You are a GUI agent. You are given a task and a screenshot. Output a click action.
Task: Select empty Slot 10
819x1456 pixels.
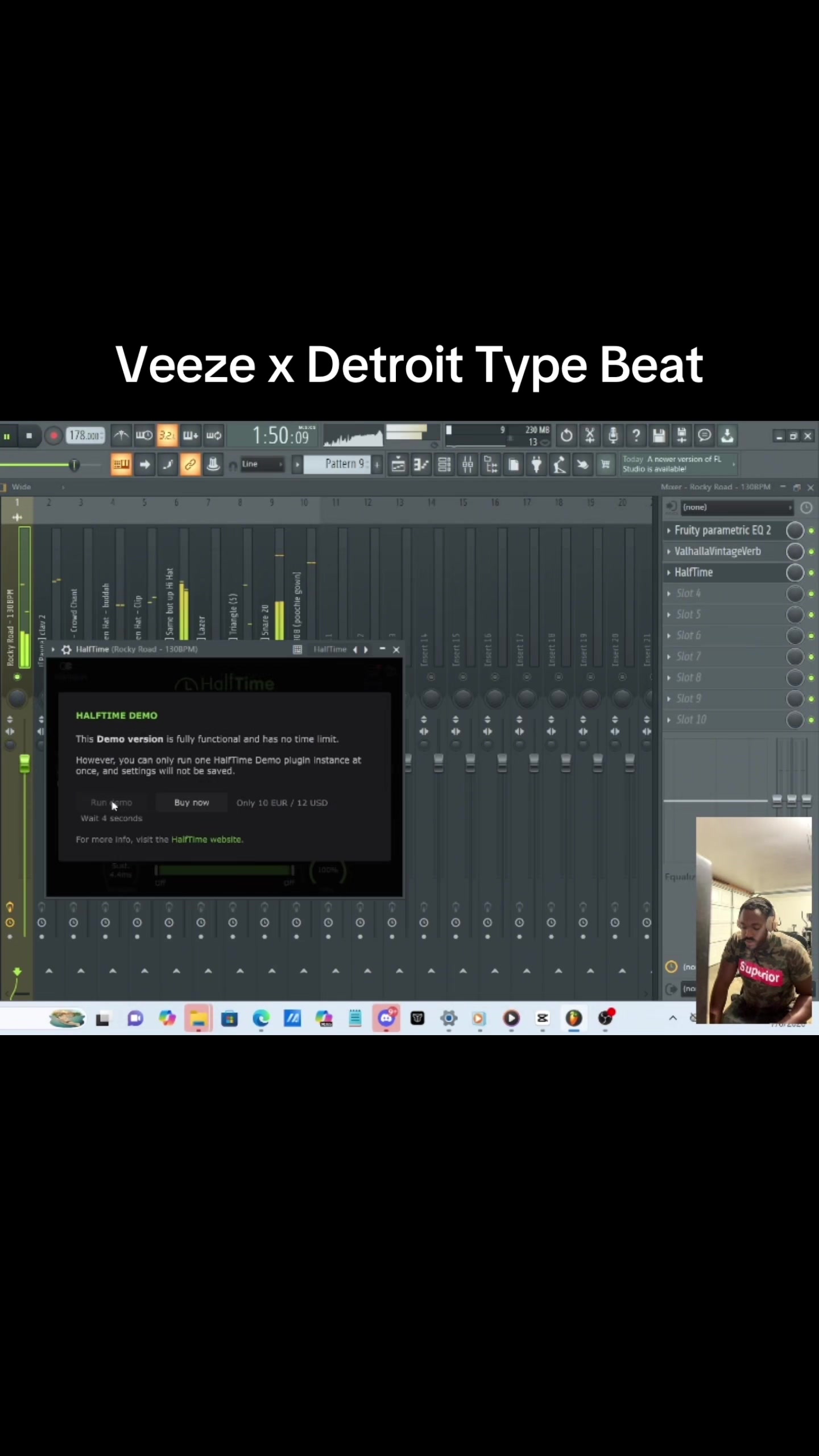692,720
